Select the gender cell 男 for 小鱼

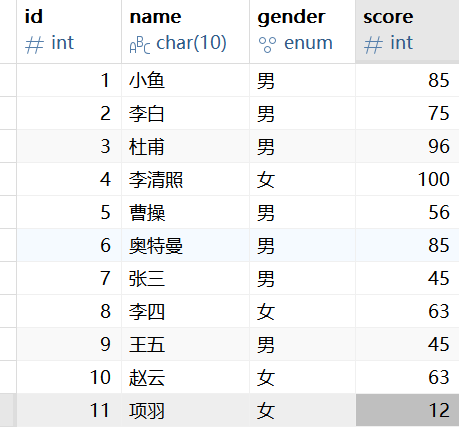(302, 80)
